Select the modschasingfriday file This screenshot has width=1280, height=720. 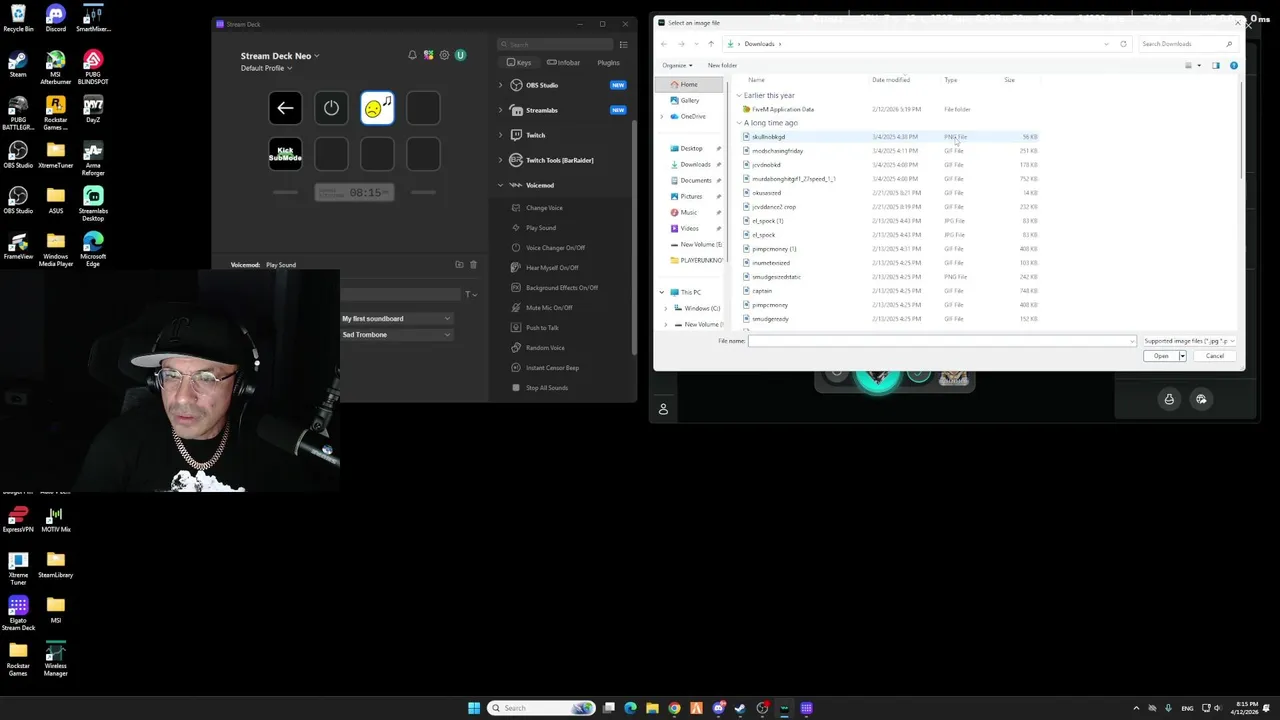(777, 151)
